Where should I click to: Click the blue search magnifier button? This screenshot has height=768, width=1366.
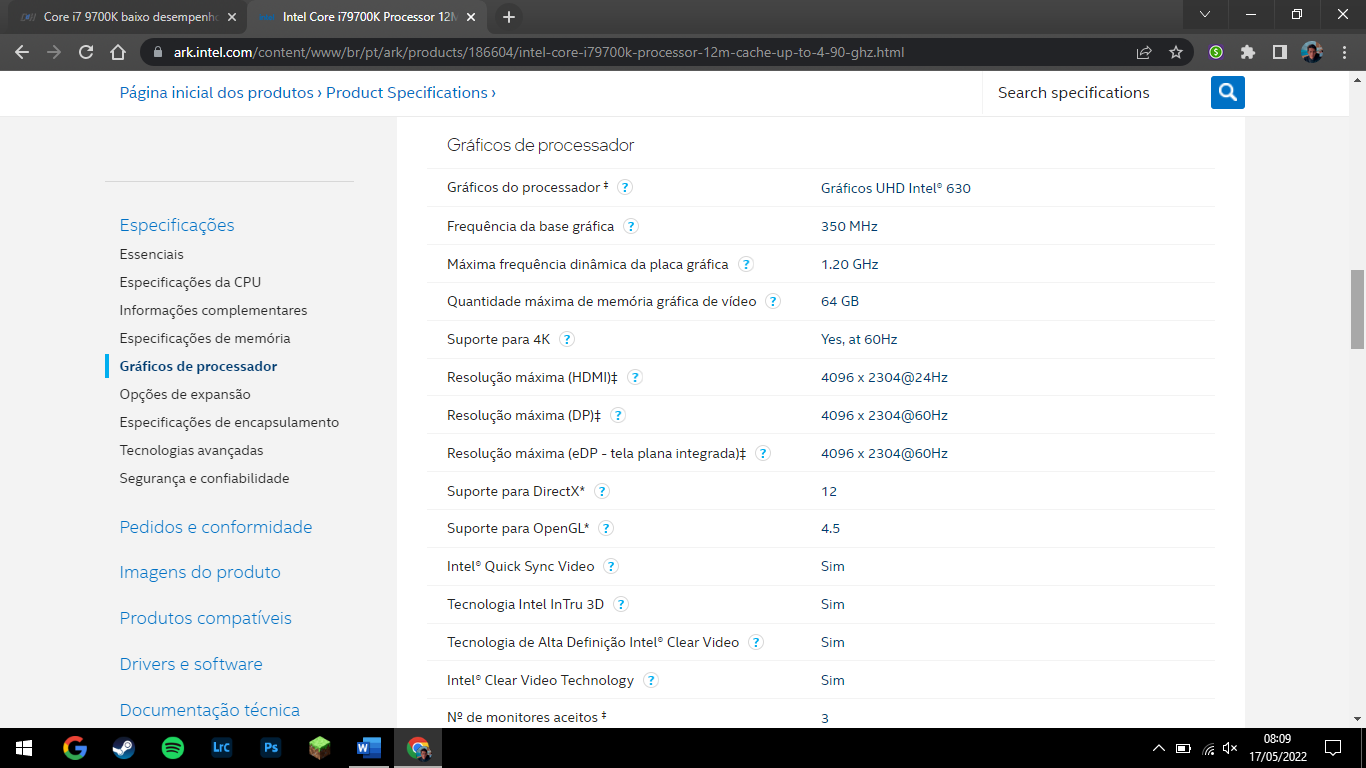1228,92
